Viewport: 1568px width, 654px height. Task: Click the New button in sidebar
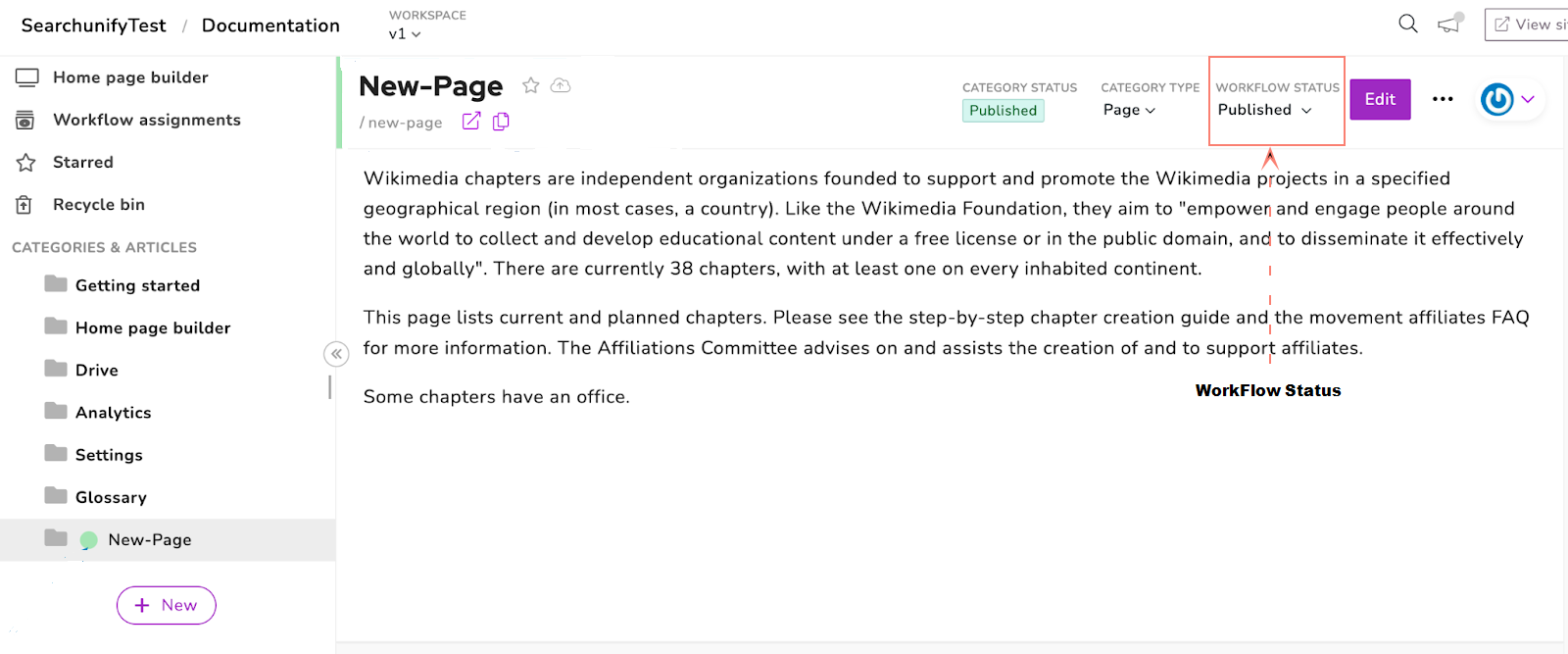coord(167,605)
